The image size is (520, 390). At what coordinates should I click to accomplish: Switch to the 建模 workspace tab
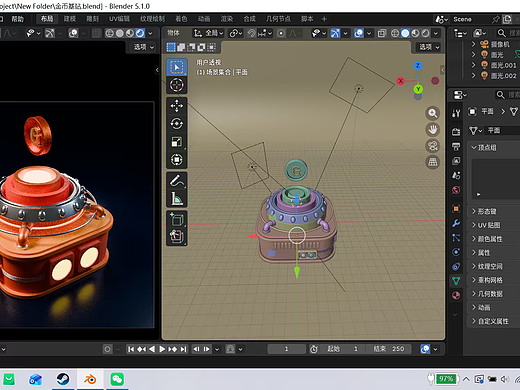pos(70,19)
